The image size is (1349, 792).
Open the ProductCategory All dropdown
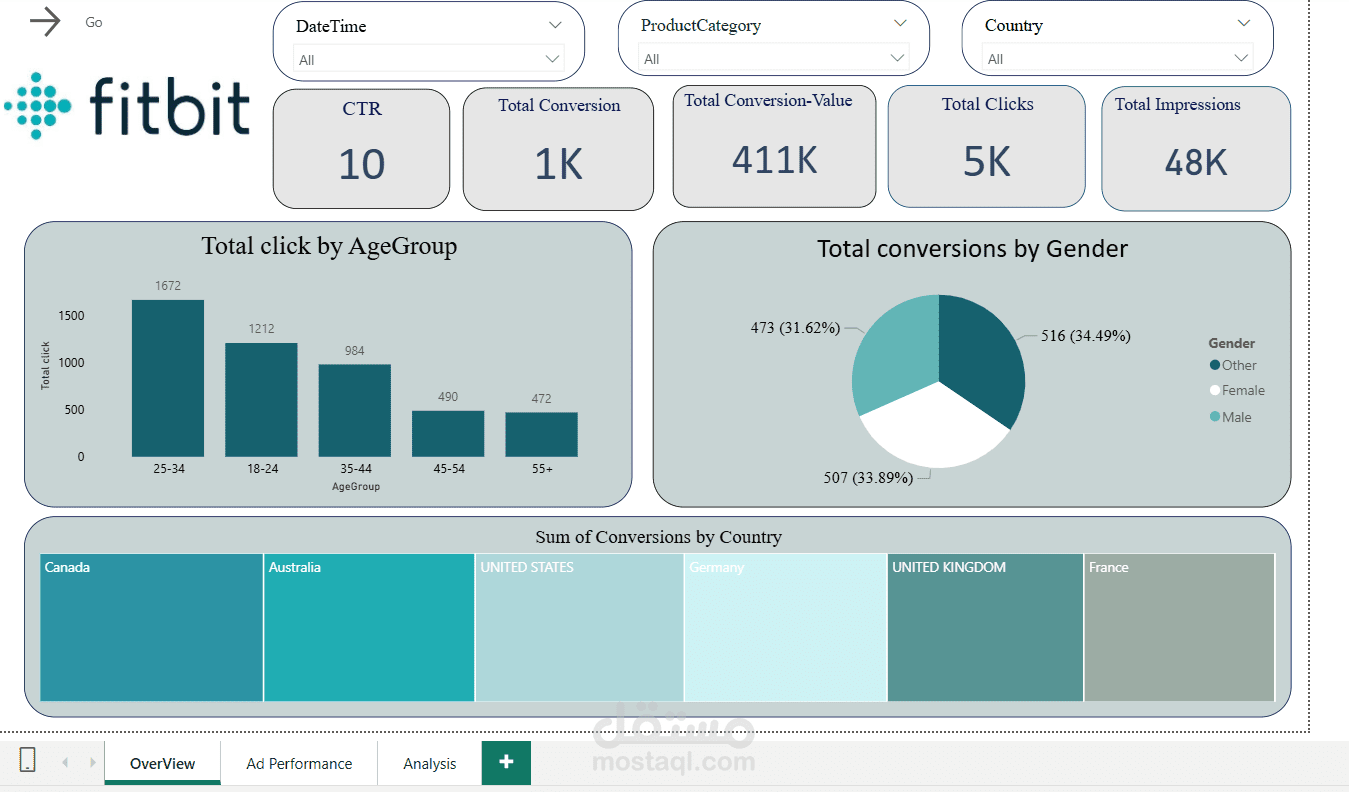774,59
